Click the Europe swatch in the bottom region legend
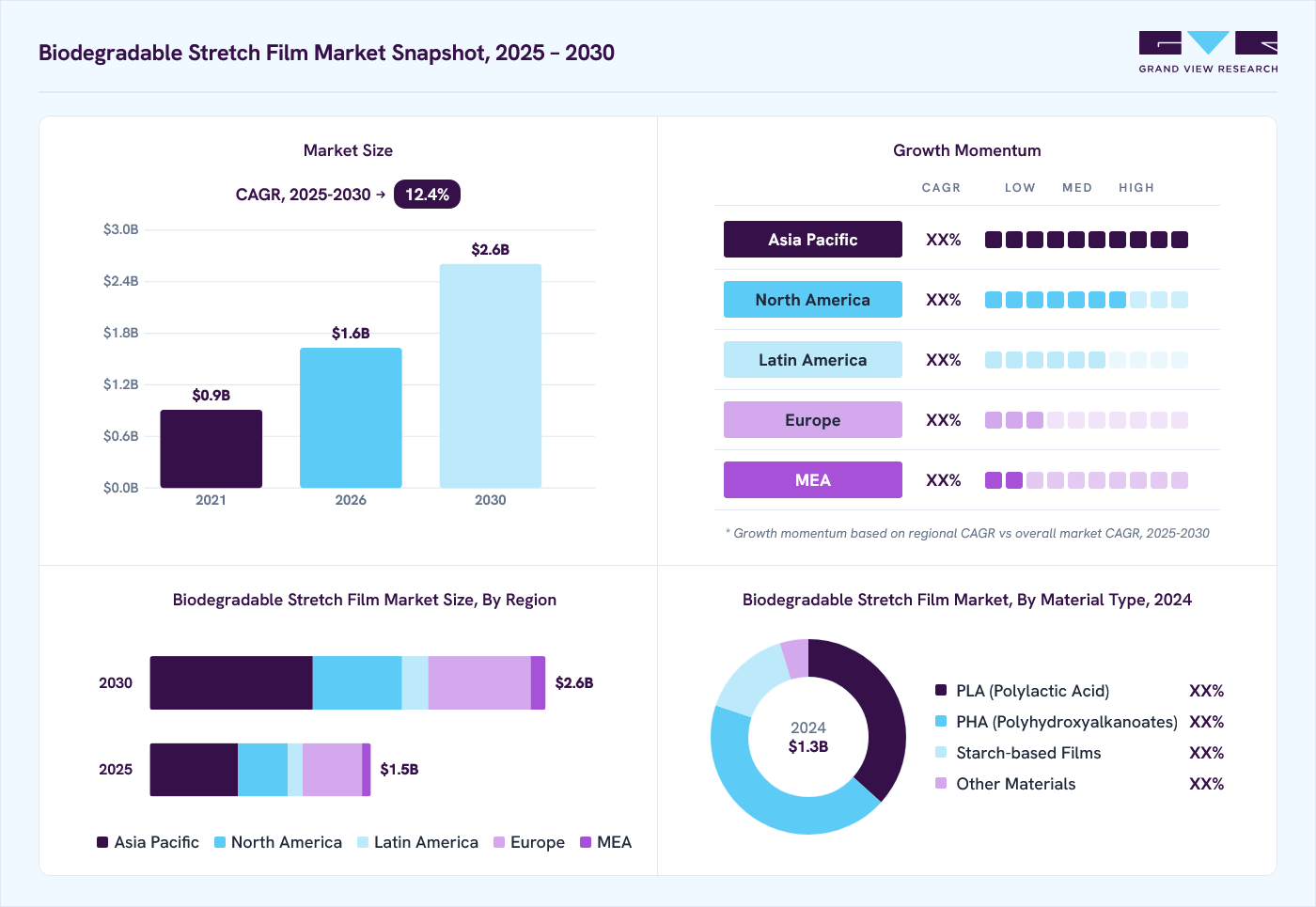The width and height of the screenshot is (1316, 907). pyautogui.click(x=499, y=842)
